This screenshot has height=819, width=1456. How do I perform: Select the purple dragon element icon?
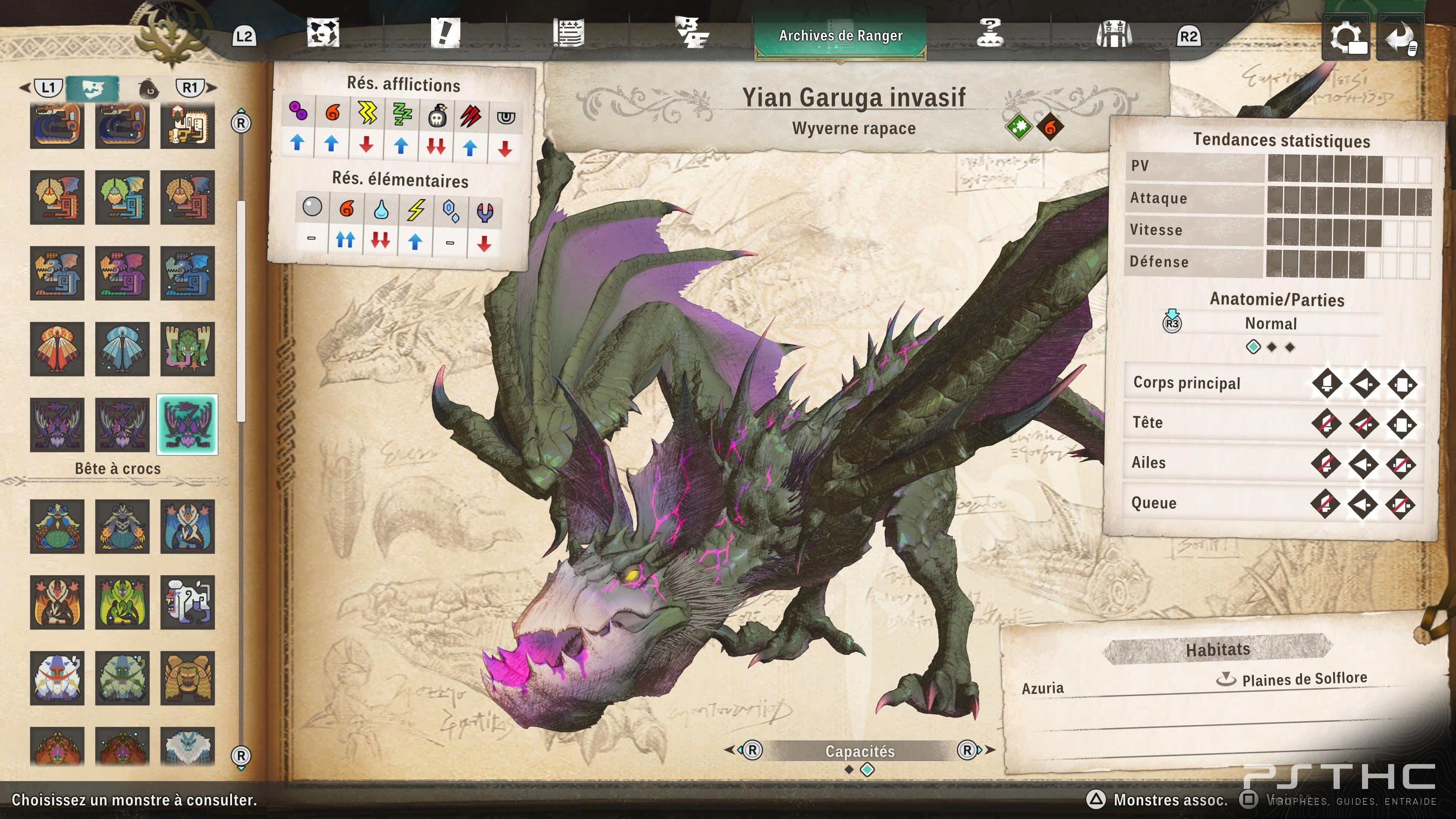click(x=485, y=212)
